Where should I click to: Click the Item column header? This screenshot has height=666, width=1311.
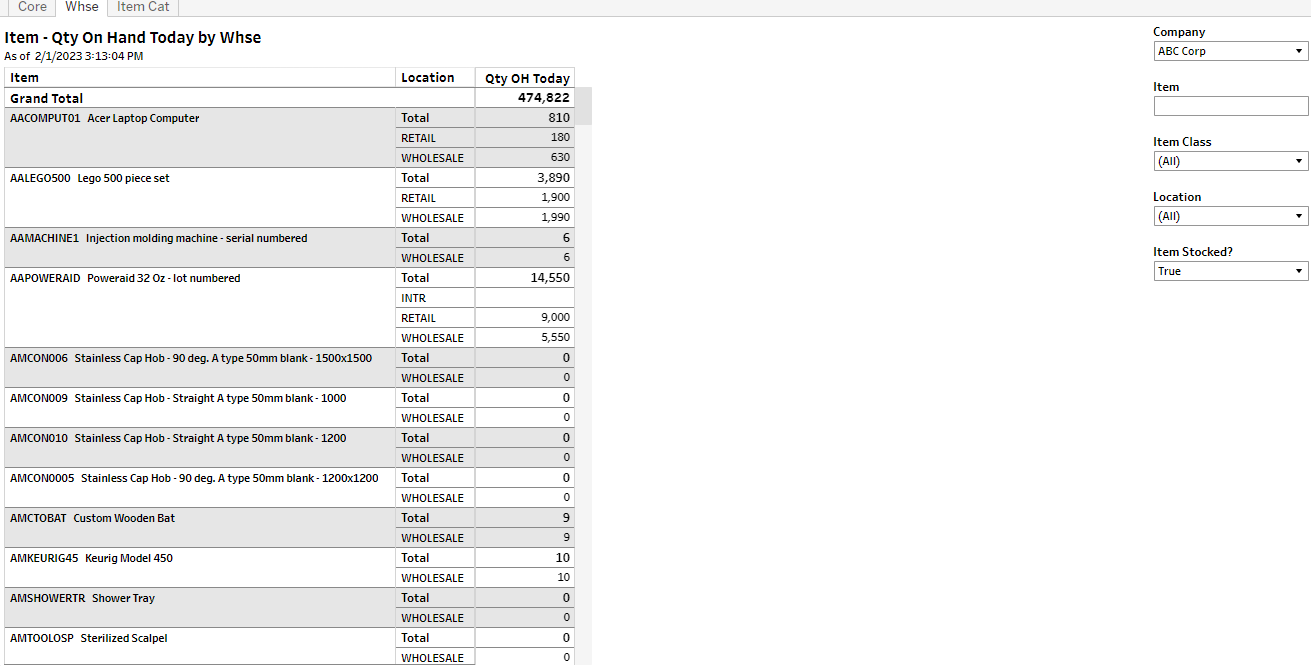[x=25, y=78]
